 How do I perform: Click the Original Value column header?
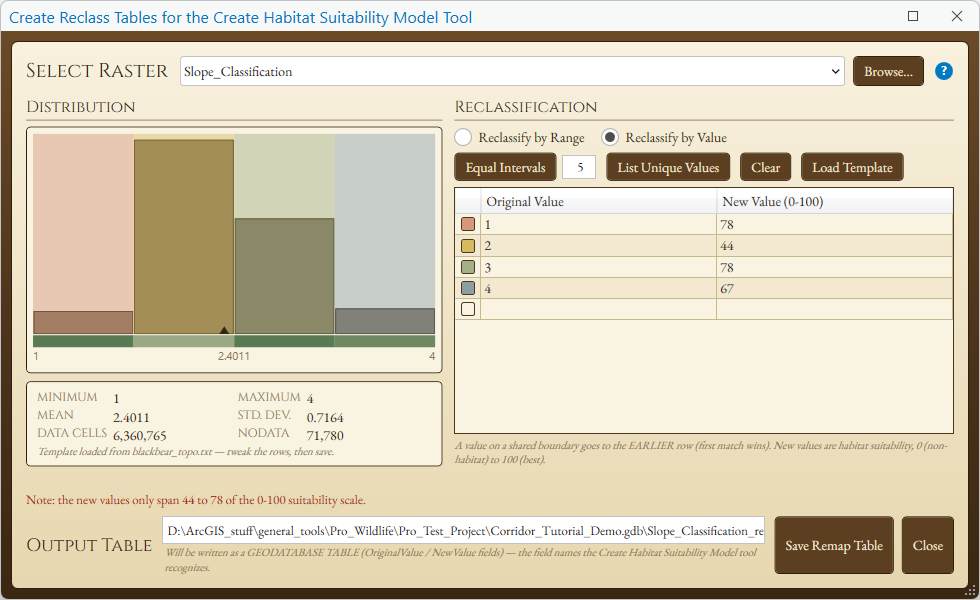[598, 201]
